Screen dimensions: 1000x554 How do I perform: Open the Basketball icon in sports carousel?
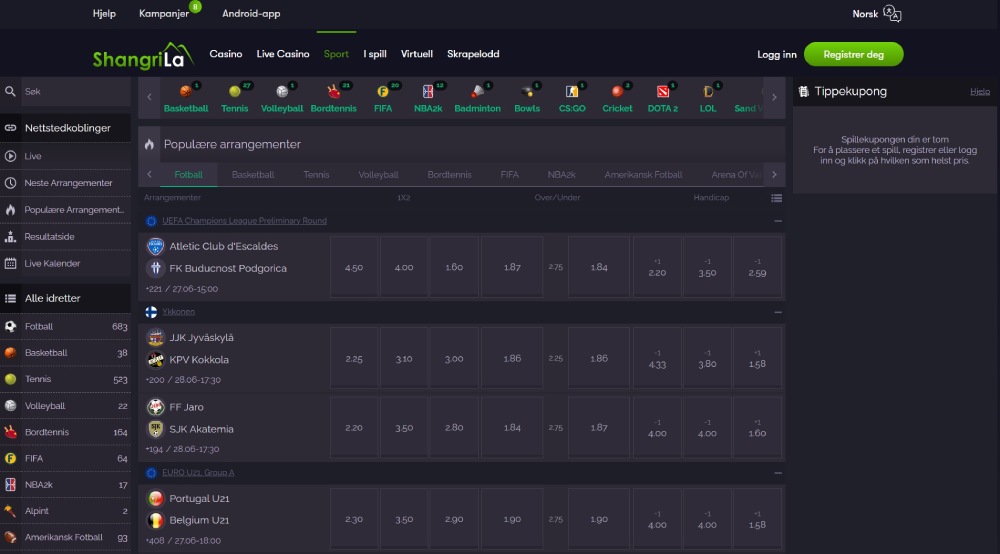tap(186, 98)
